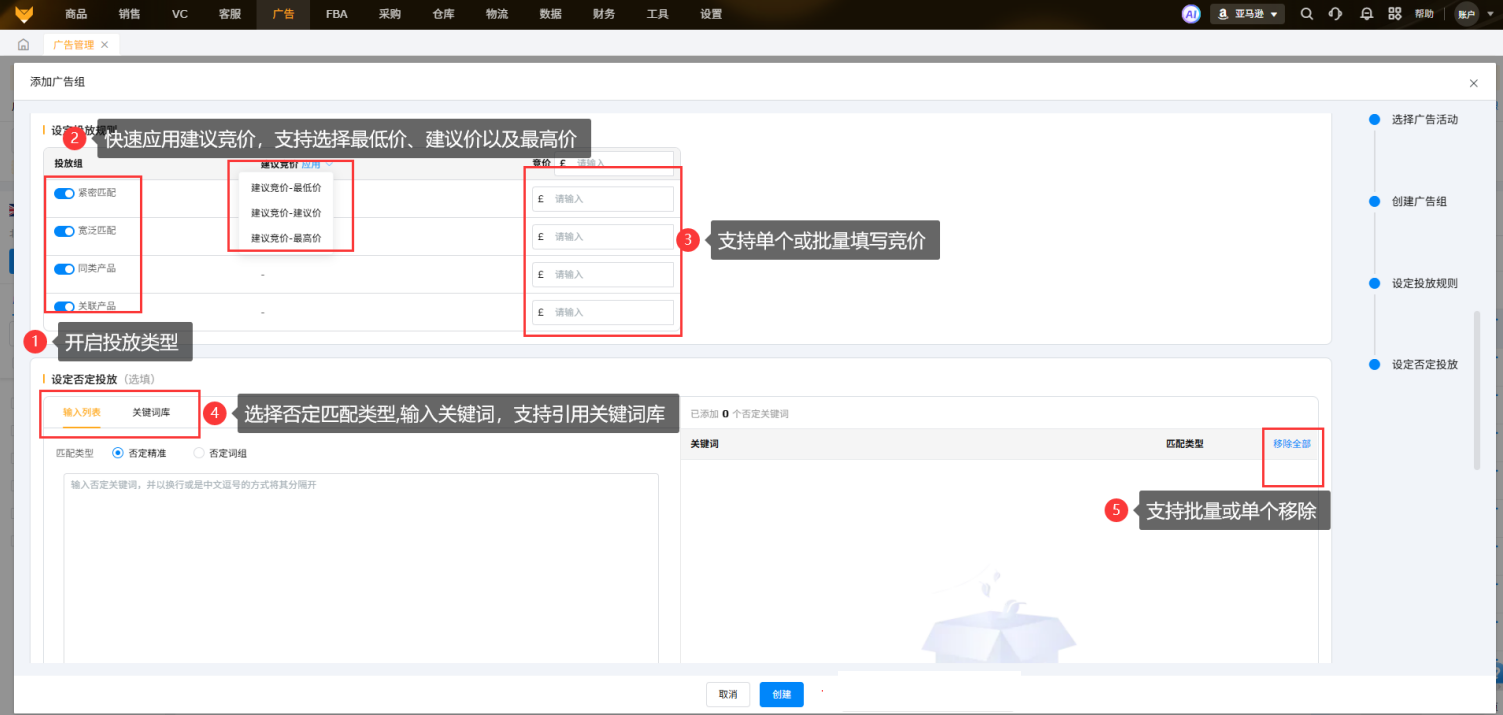Open the 客服 menu
This screenshot has width=1503, height=715.
coord(230,14)
